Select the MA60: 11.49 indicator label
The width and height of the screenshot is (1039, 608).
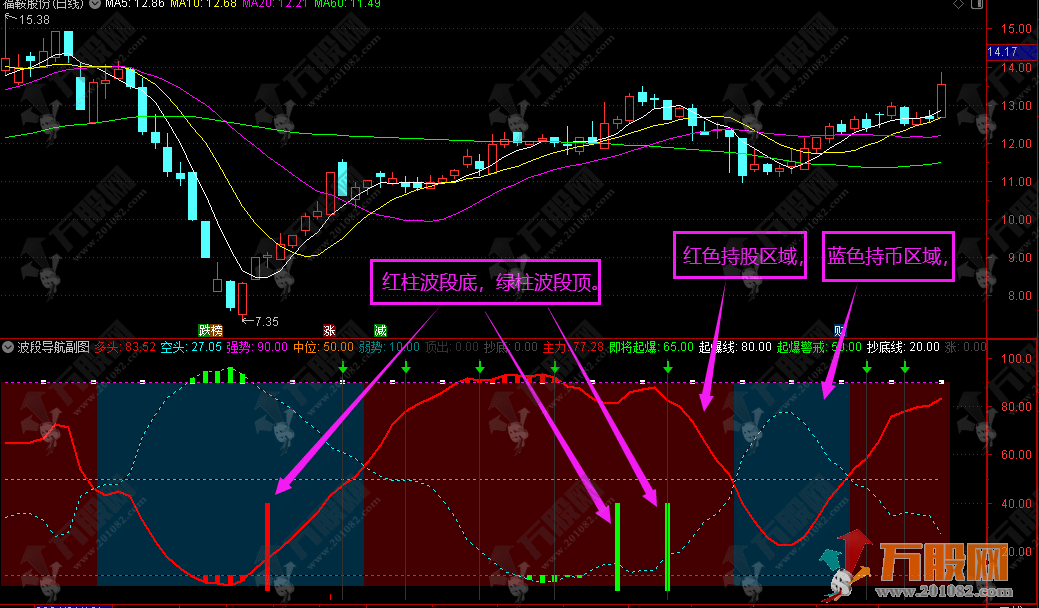coord(347,4)
